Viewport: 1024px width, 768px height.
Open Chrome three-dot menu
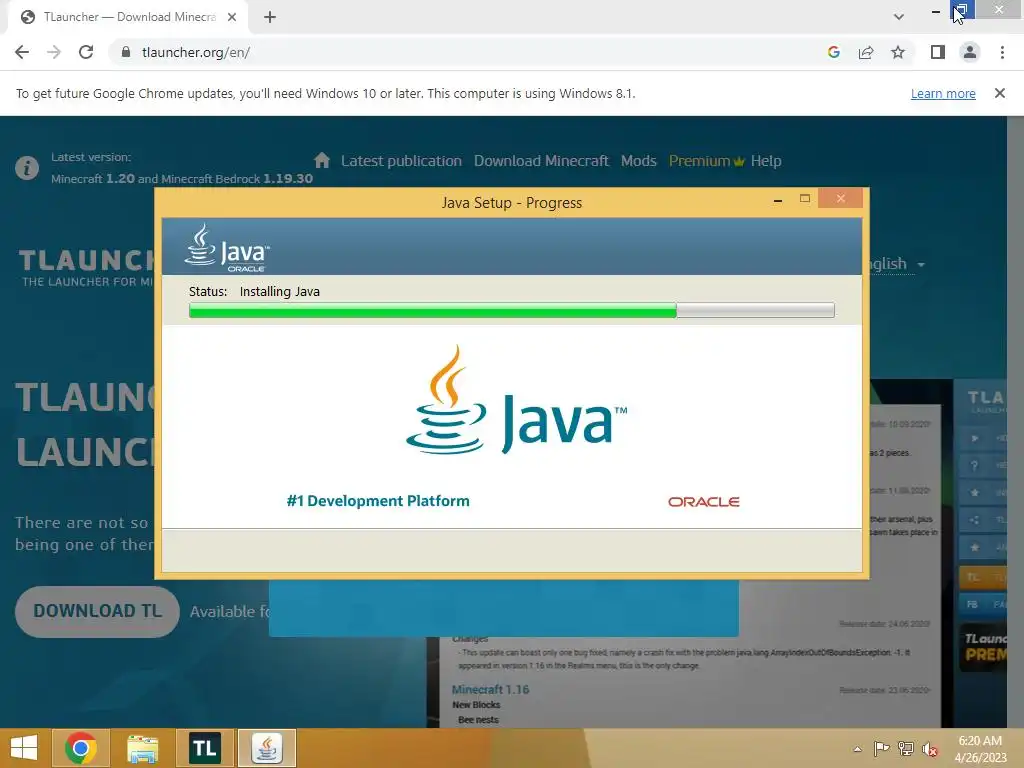(x=1002, y=52)
